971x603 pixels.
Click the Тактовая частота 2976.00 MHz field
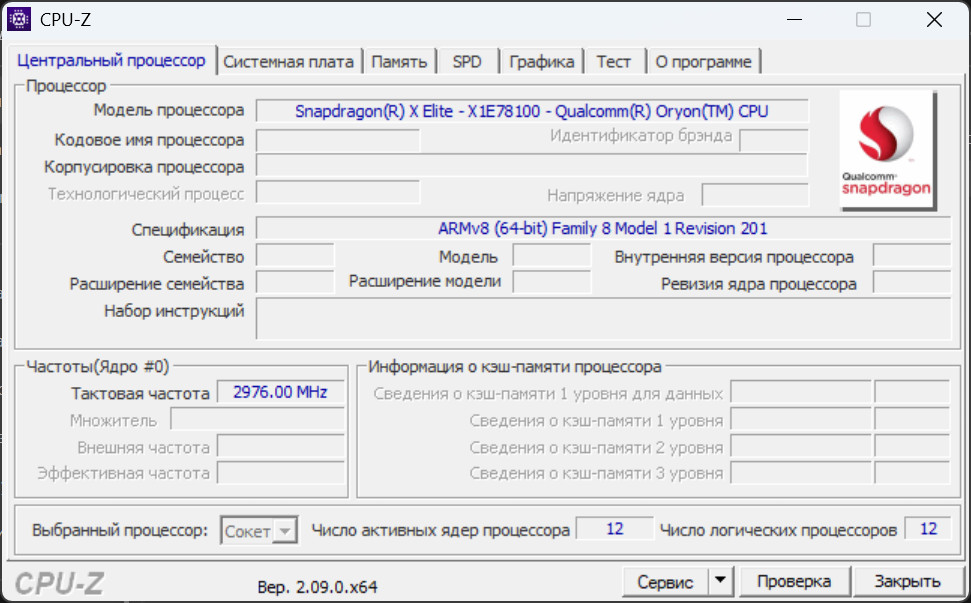[281, 392]
